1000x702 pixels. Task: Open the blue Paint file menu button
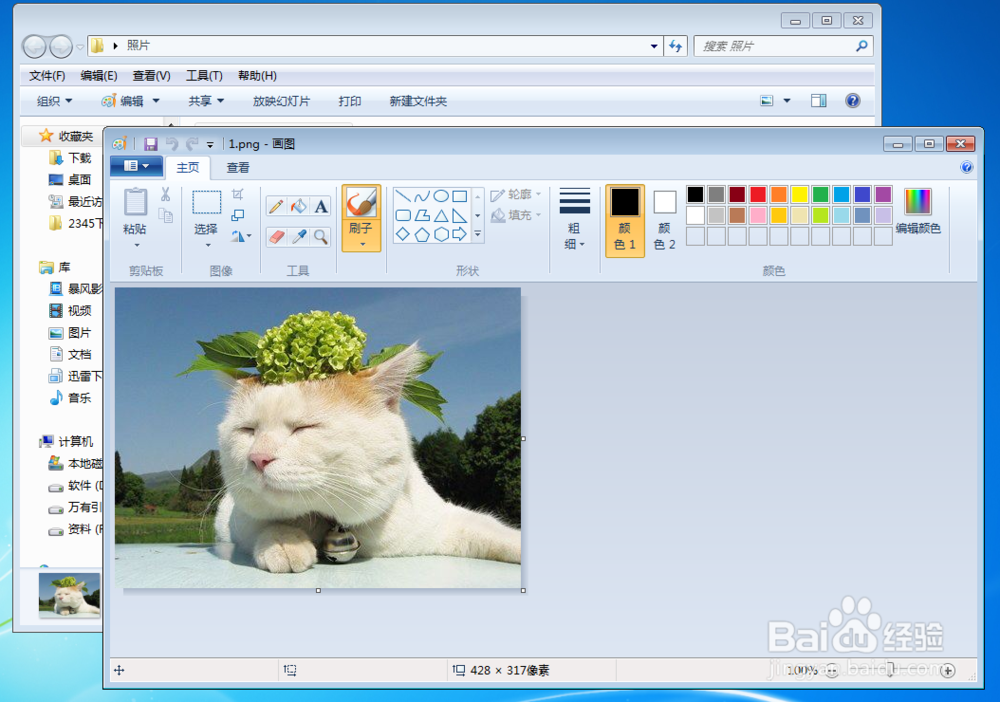tap(137, 166)
